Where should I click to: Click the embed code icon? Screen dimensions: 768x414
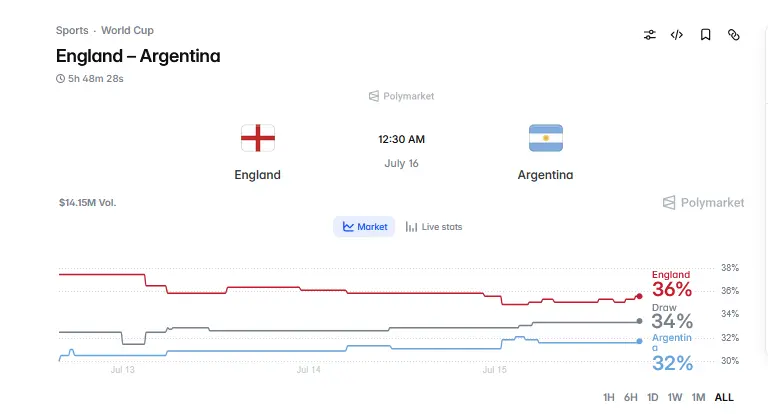pos(677,35)
